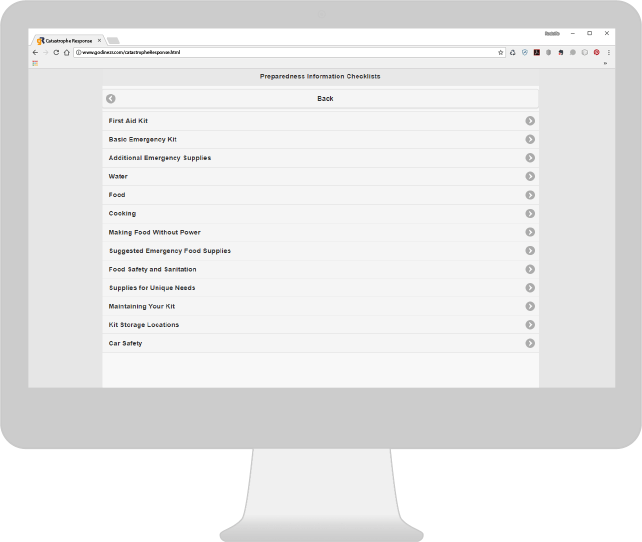Open Making Food Without Power
Image resolution: width=642 pixels, height=542 pixels.
click(x=320, y=232)
